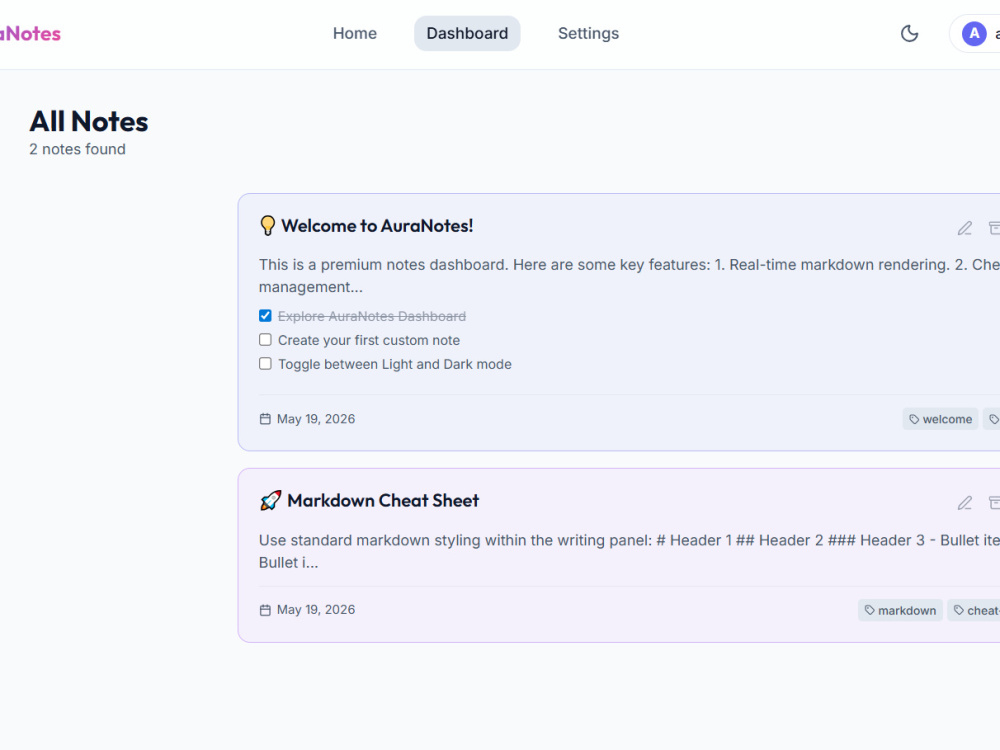
Task: Select the Dashboard tab
Action: coord(467,33)
